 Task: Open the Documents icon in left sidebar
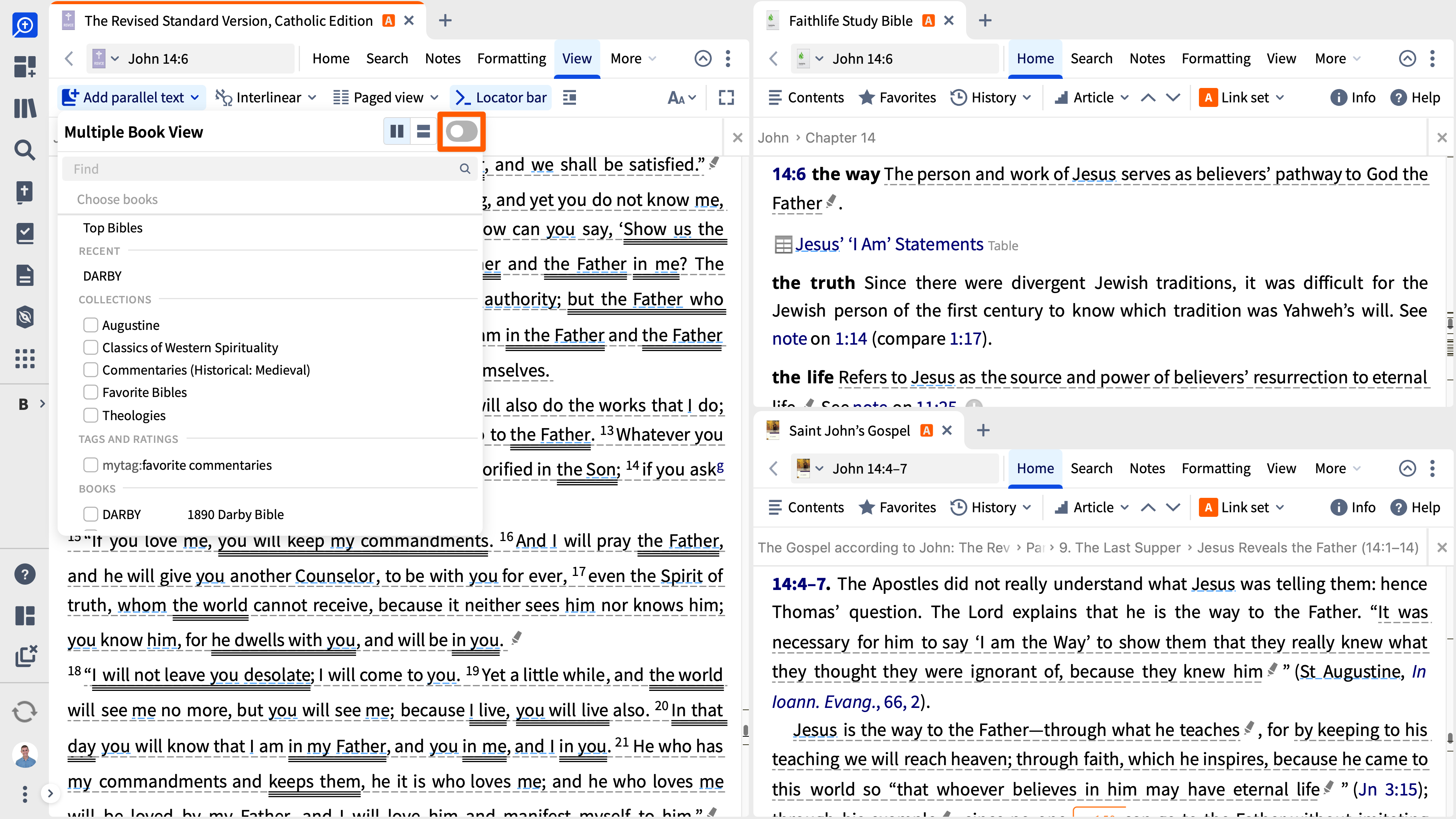(x=24, y=275)
